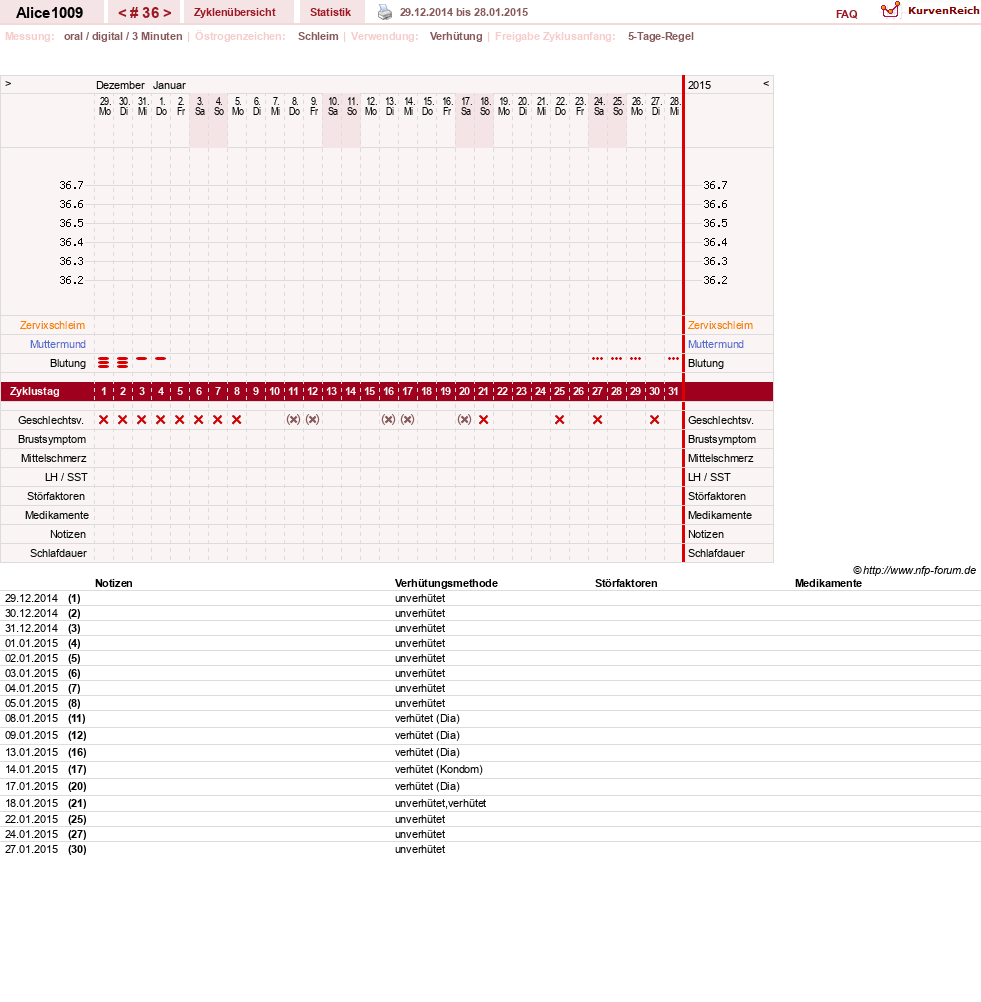
Task: Open the KurvenReich crown logo
Action: coord(890,10)
